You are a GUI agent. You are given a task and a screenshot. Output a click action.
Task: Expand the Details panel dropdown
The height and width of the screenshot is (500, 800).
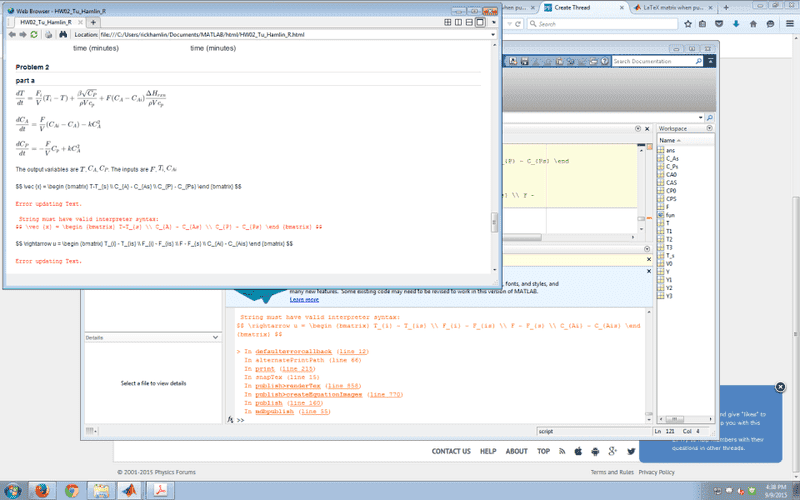[214, 338]
